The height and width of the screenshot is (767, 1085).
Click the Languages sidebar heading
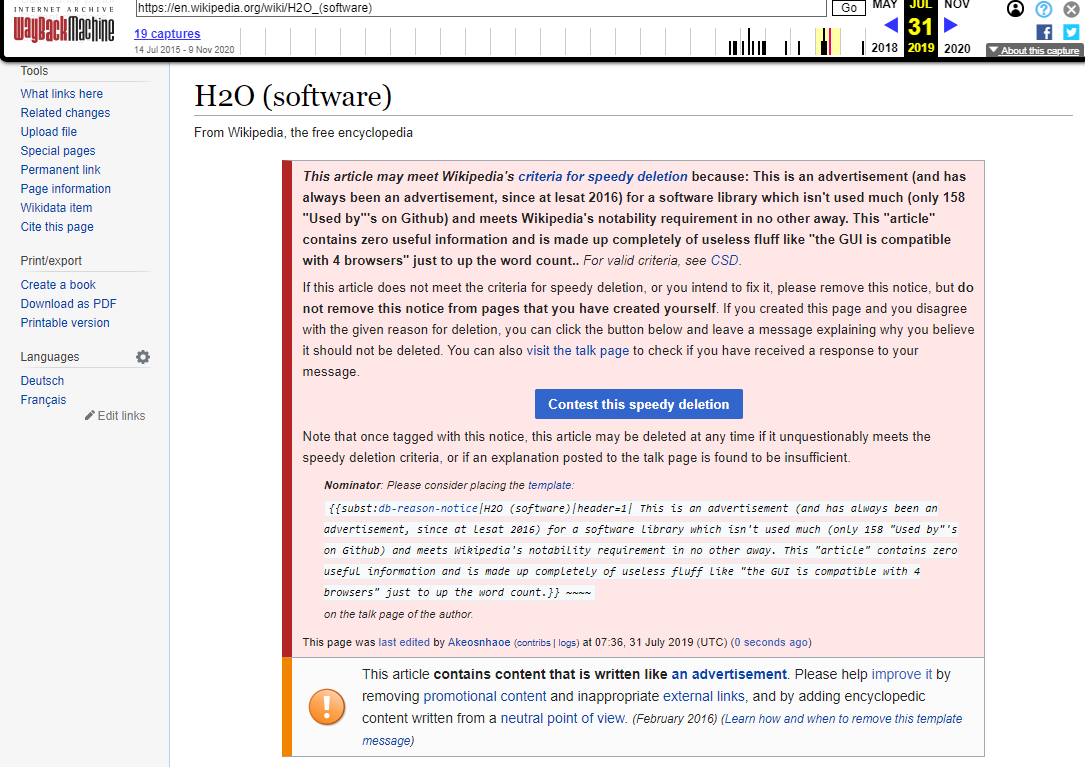[50, 357]
